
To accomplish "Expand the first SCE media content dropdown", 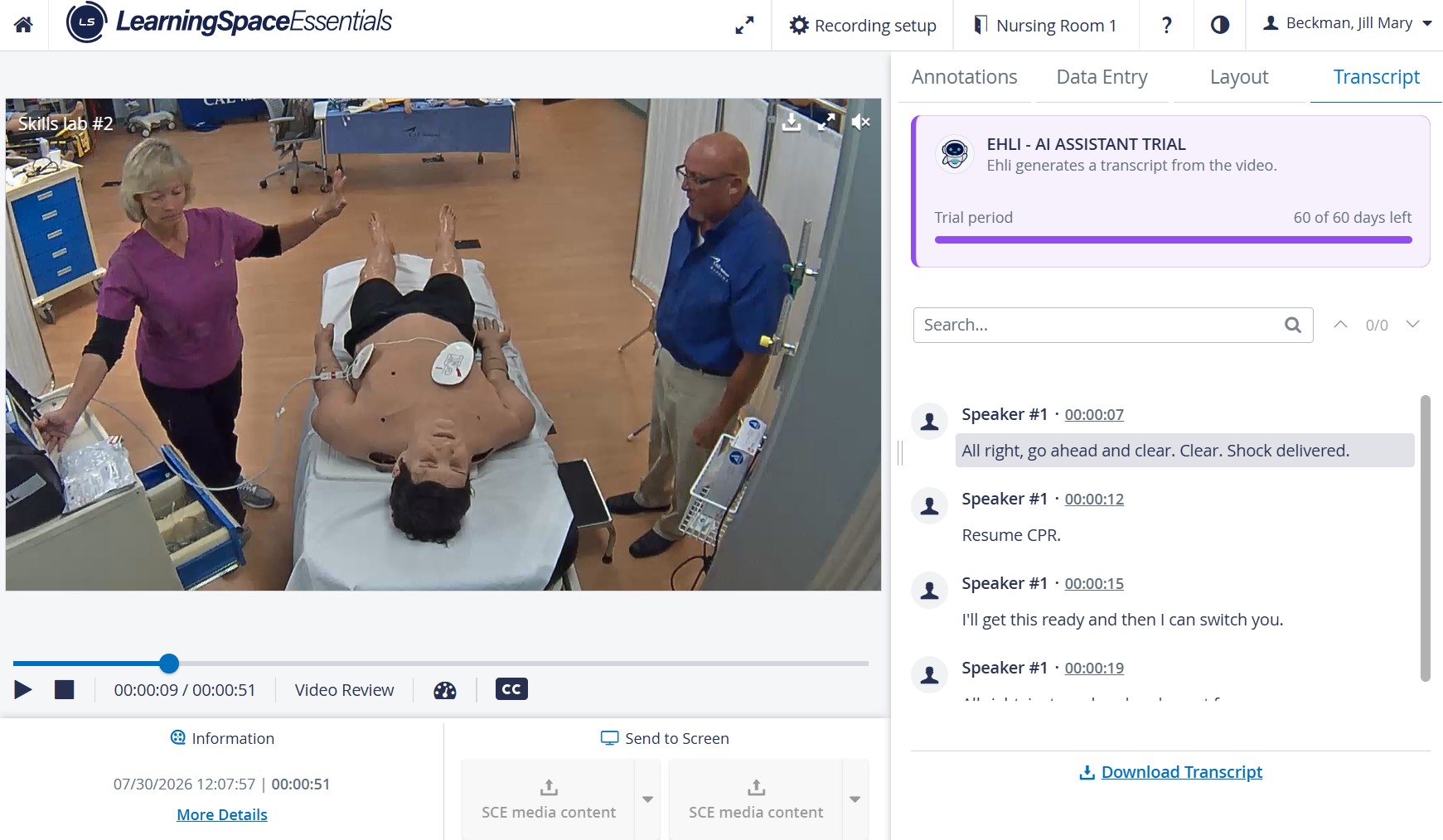I will point(647,799).
